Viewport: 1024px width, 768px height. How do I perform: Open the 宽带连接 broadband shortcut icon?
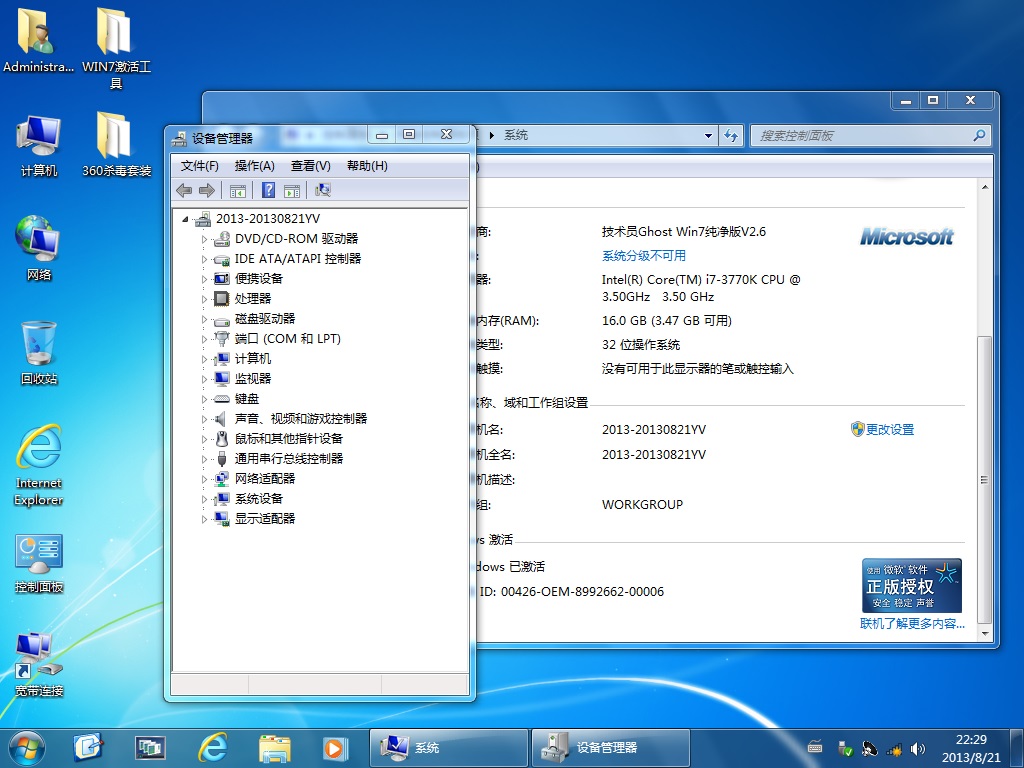coord(39,664)
